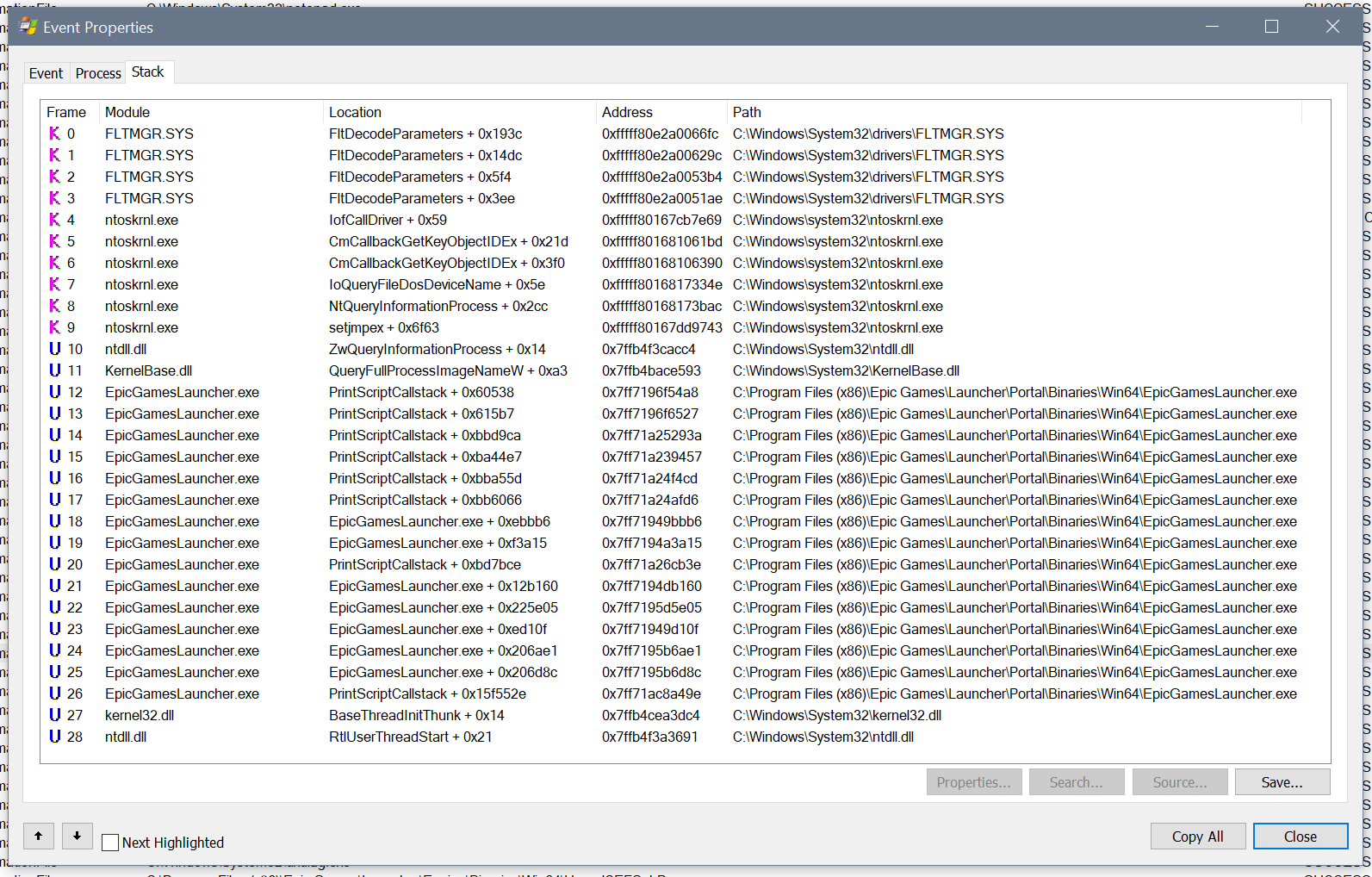Image resolution: width=1372 pixels, height=877 pixels.
Task: Click the kernel K icon of frame 8
Action: pyautogui.click(x=54, y=306)
